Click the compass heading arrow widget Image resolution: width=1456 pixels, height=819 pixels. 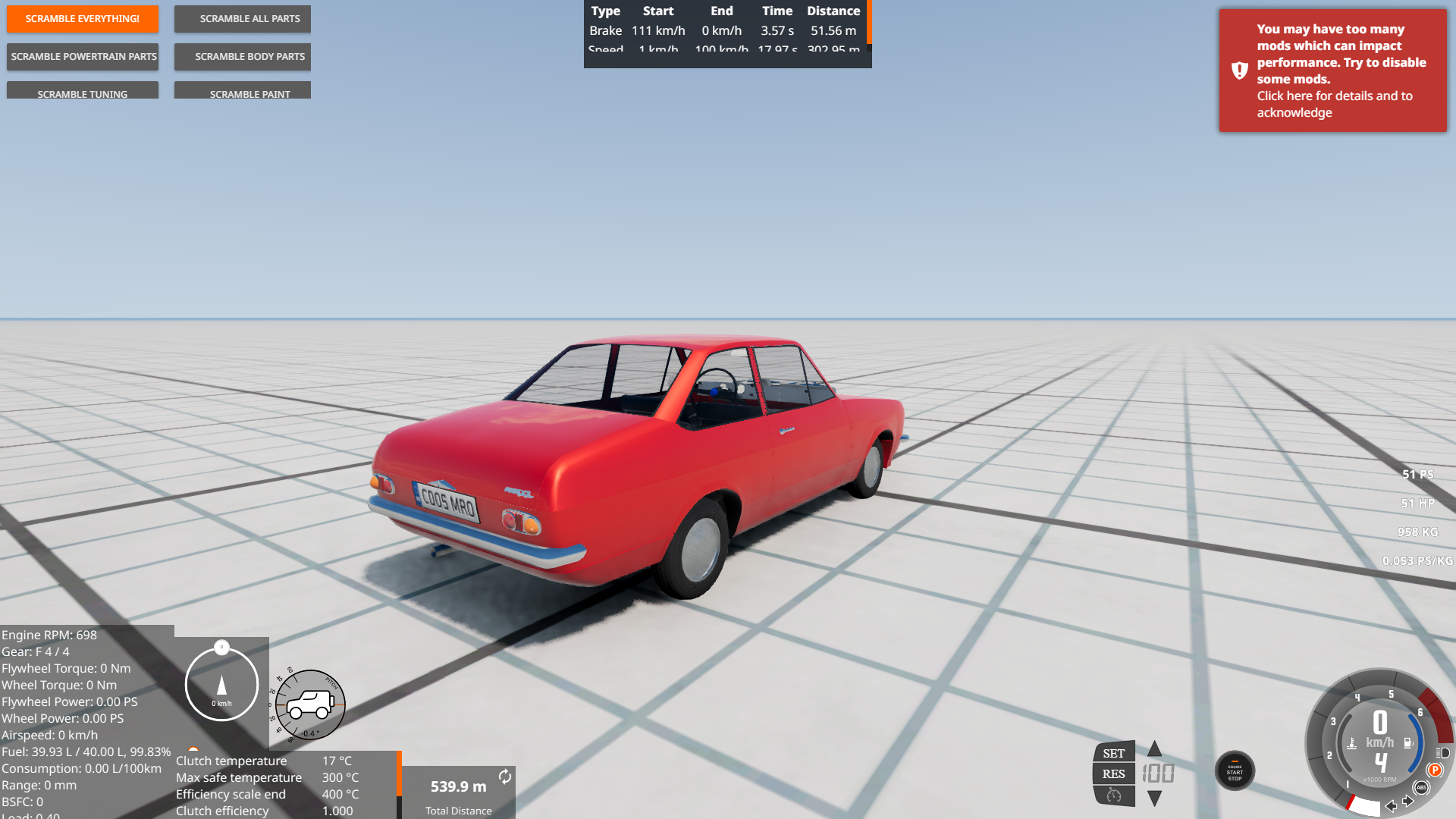click(x=221, y=685)
